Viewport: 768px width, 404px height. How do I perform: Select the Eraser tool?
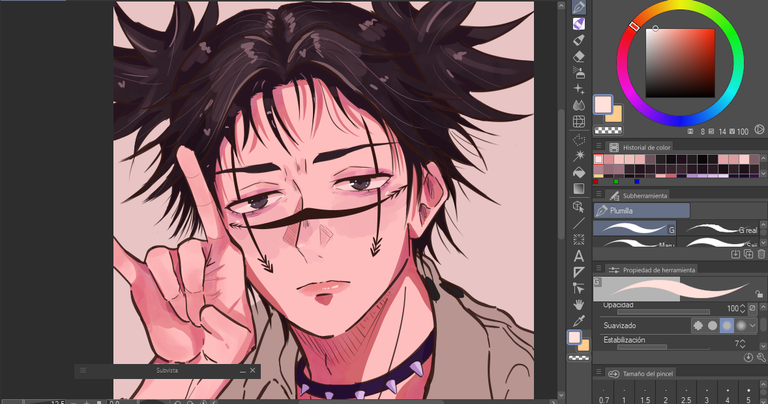(x=578, y=56)
